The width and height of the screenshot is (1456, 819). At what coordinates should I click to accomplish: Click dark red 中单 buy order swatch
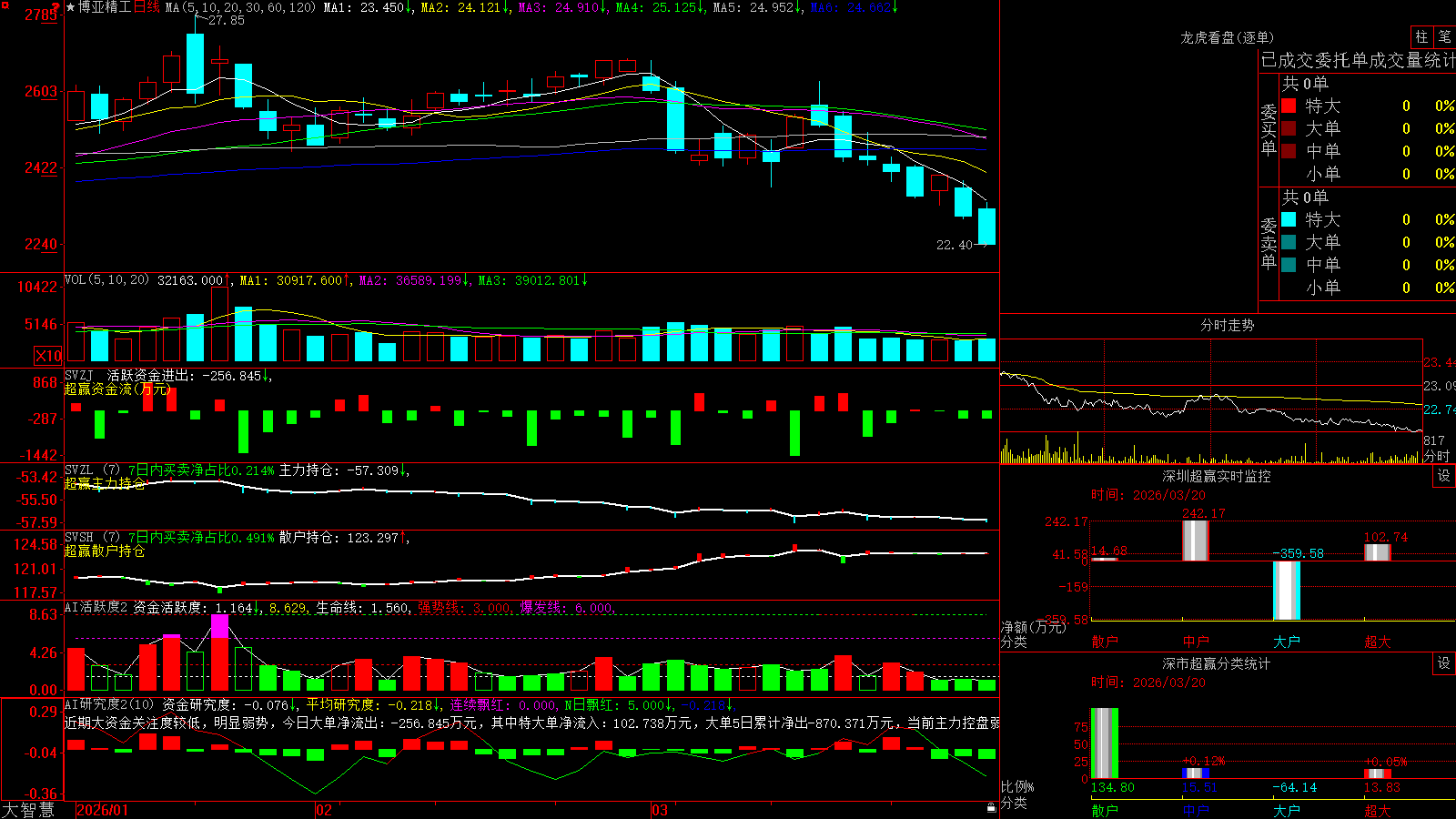1289,151
